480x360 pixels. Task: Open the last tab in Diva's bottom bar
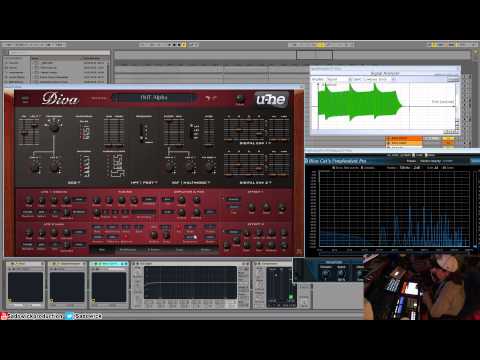pyautogui.click(x=205, y=249)
